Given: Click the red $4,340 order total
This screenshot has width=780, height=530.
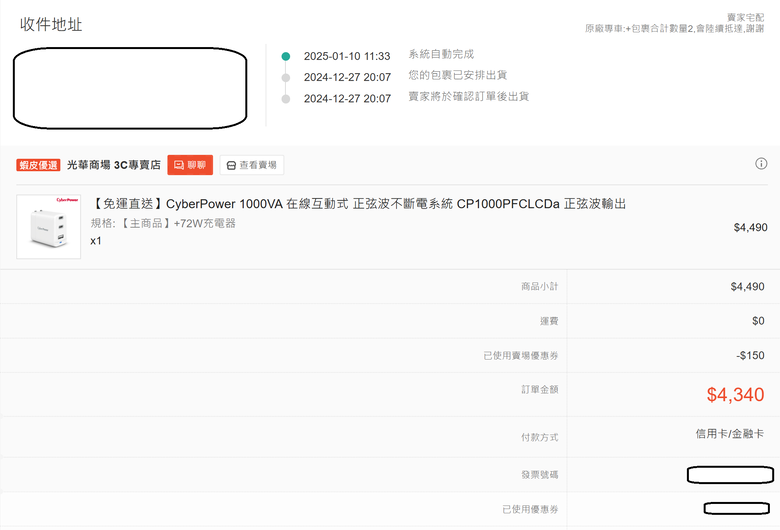Looking at the screenshot, I should pyautogui.click(x=735, y=395).
